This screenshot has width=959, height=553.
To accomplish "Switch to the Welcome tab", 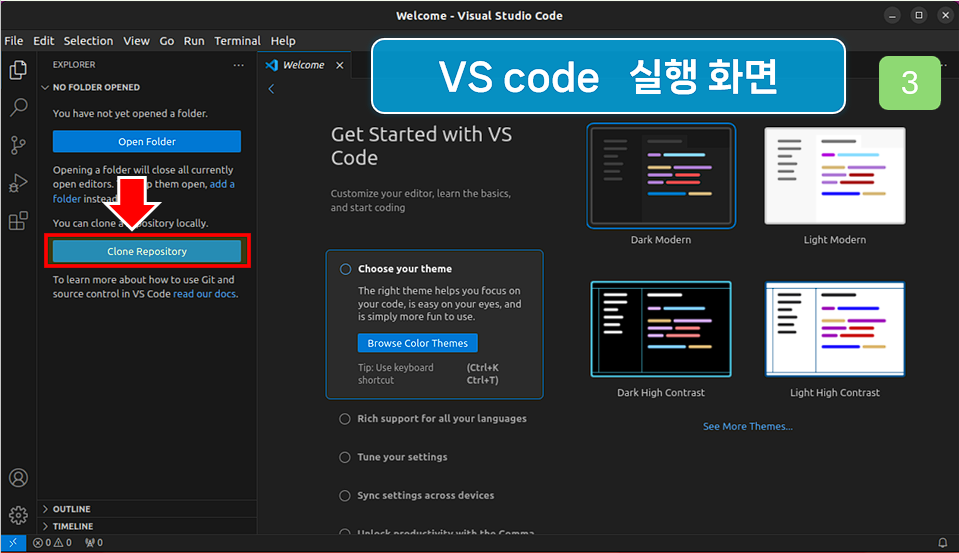I will [303, 65].
